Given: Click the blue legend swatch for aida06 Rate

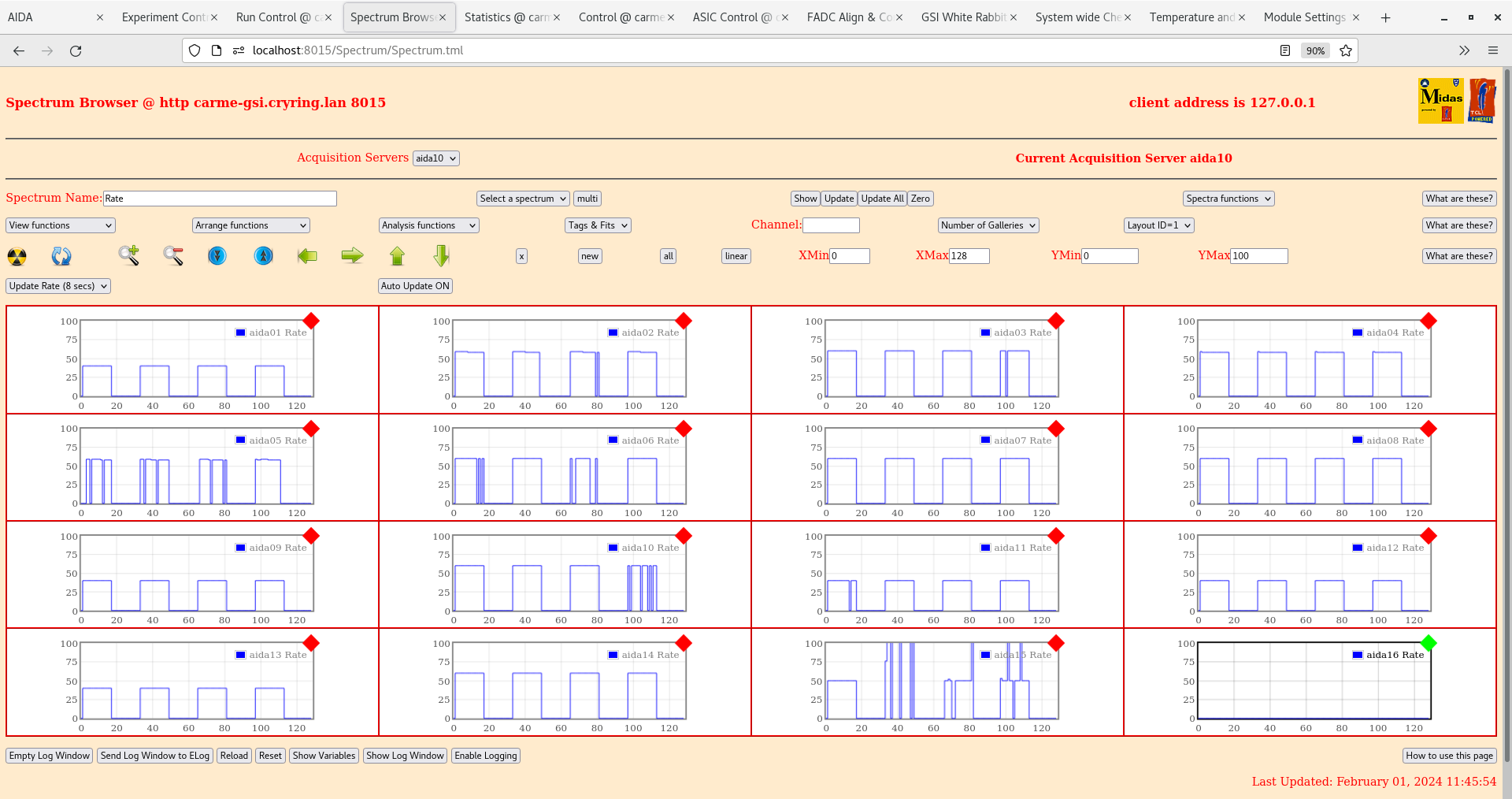Looking at the screenshot, I should 612,440.
